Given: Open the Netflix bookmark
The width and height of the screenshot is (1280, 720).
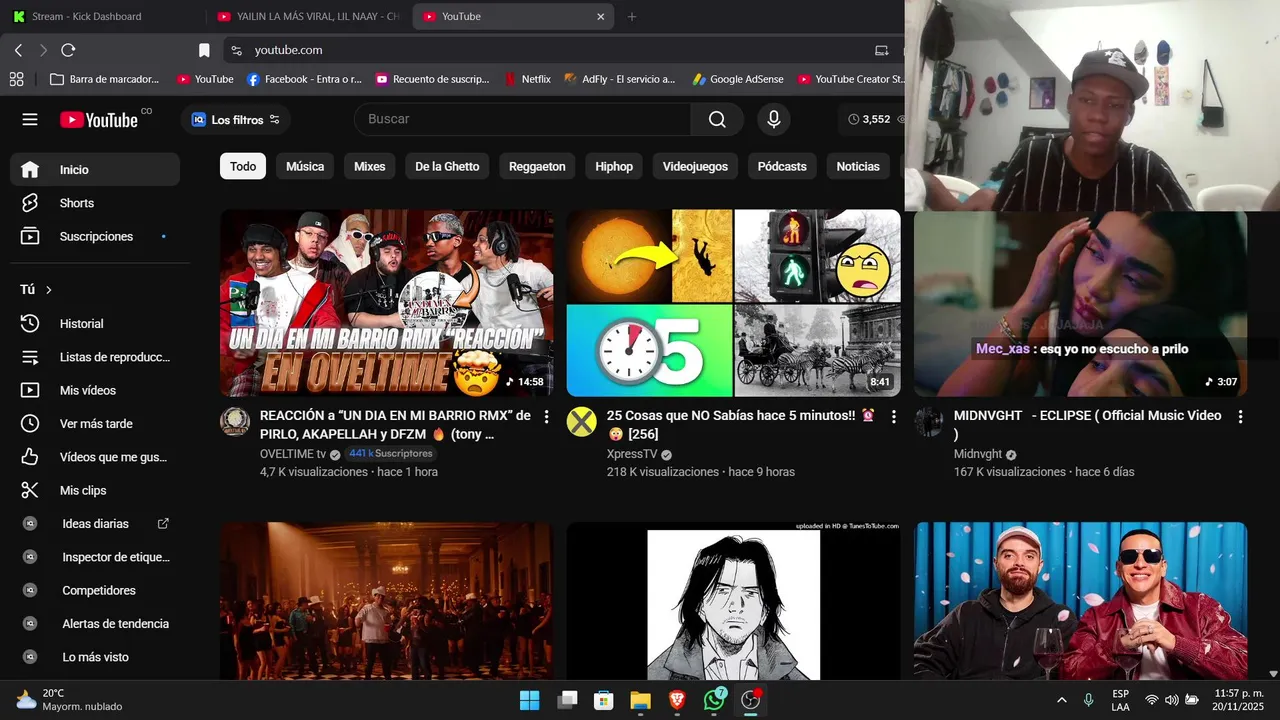Looking at the screenshot, I should point(528,79).
